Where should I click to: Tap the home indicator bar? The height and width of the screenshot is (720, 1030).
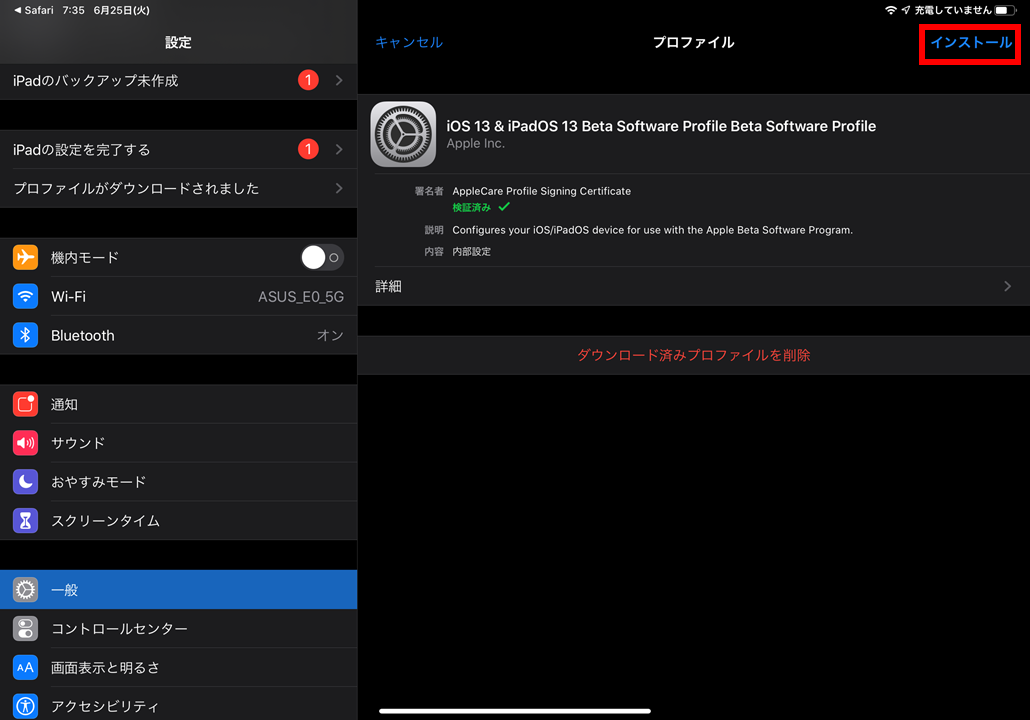tap(514, 711)
